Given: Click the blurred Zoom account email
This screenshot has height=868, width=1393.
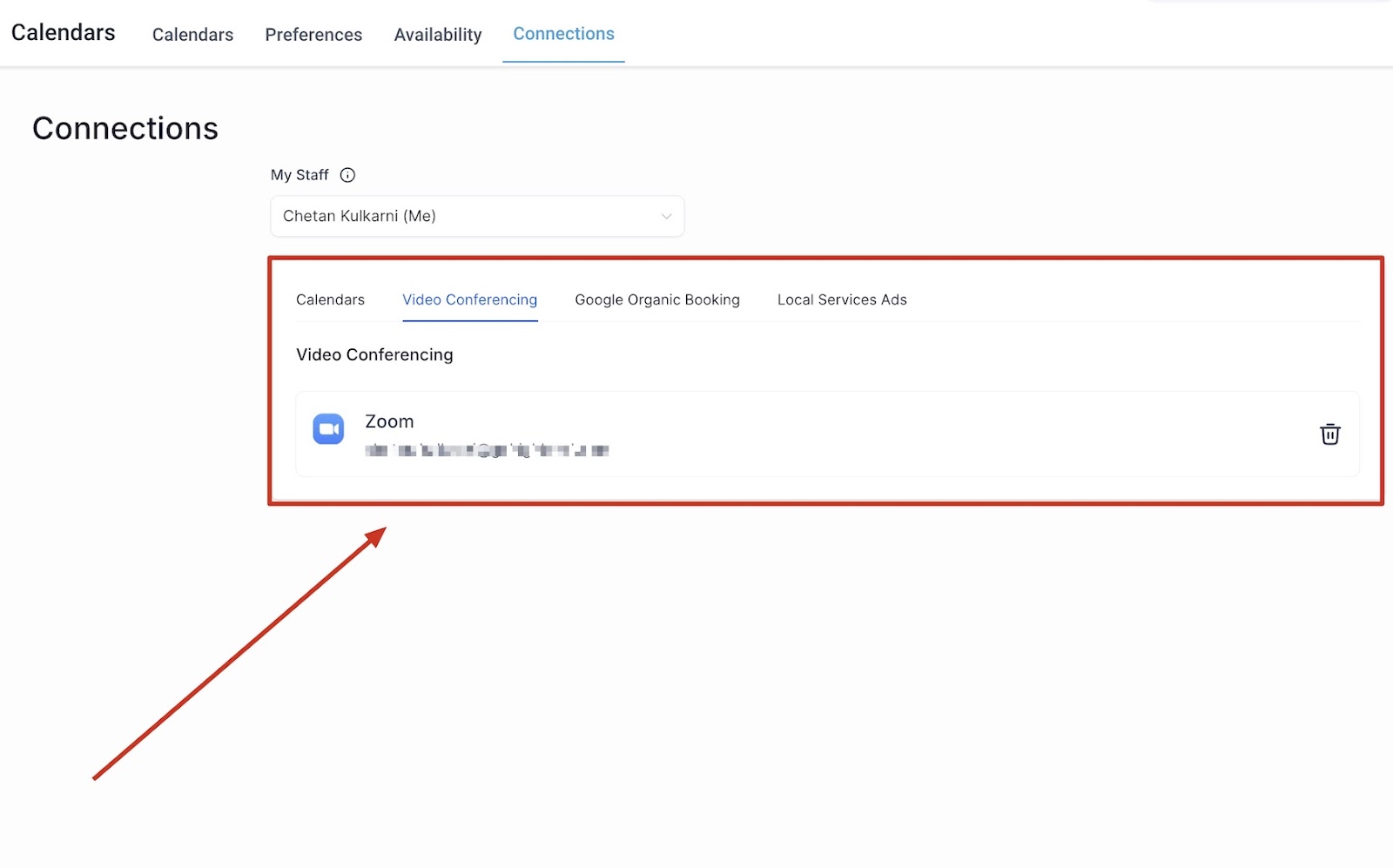Looking at the screenshot, I should [487, 450].
